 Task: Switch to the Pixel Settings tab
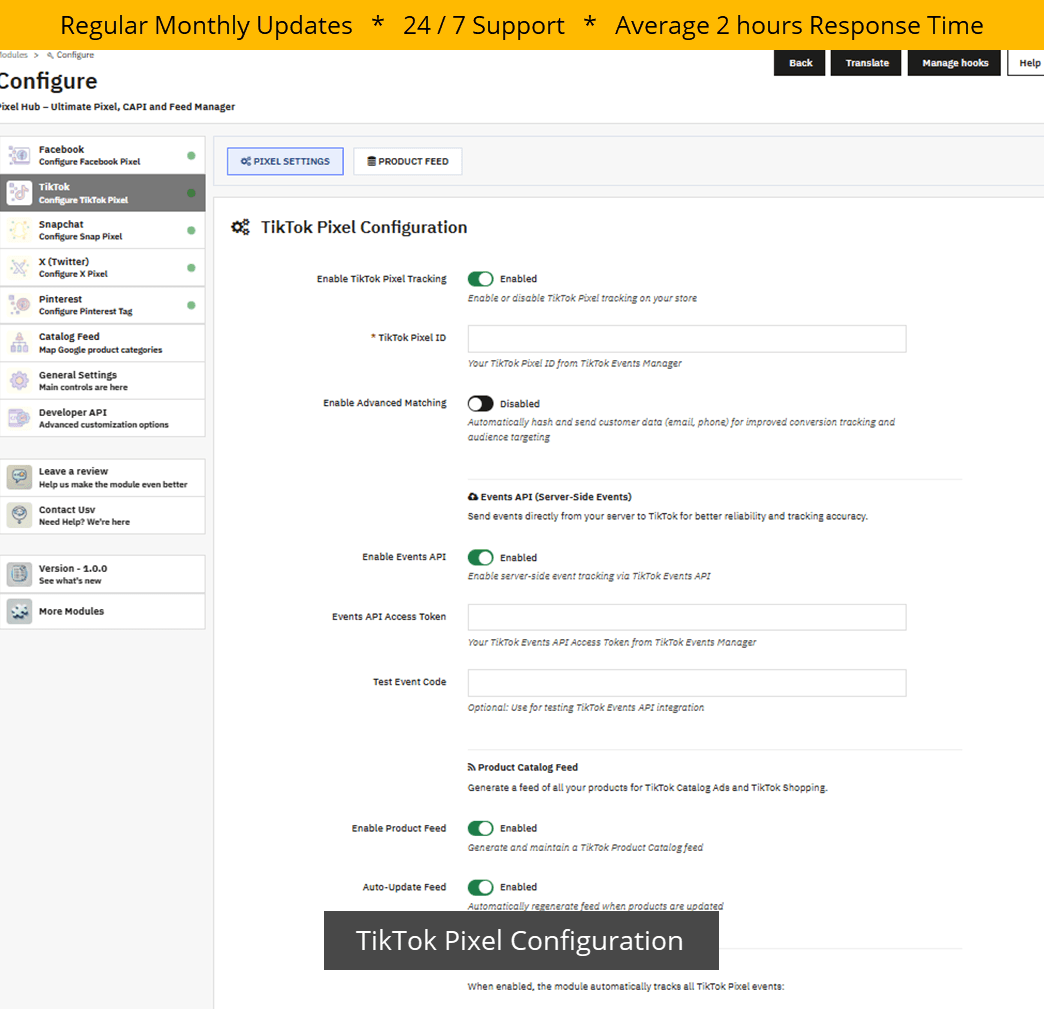pos(285,161)
